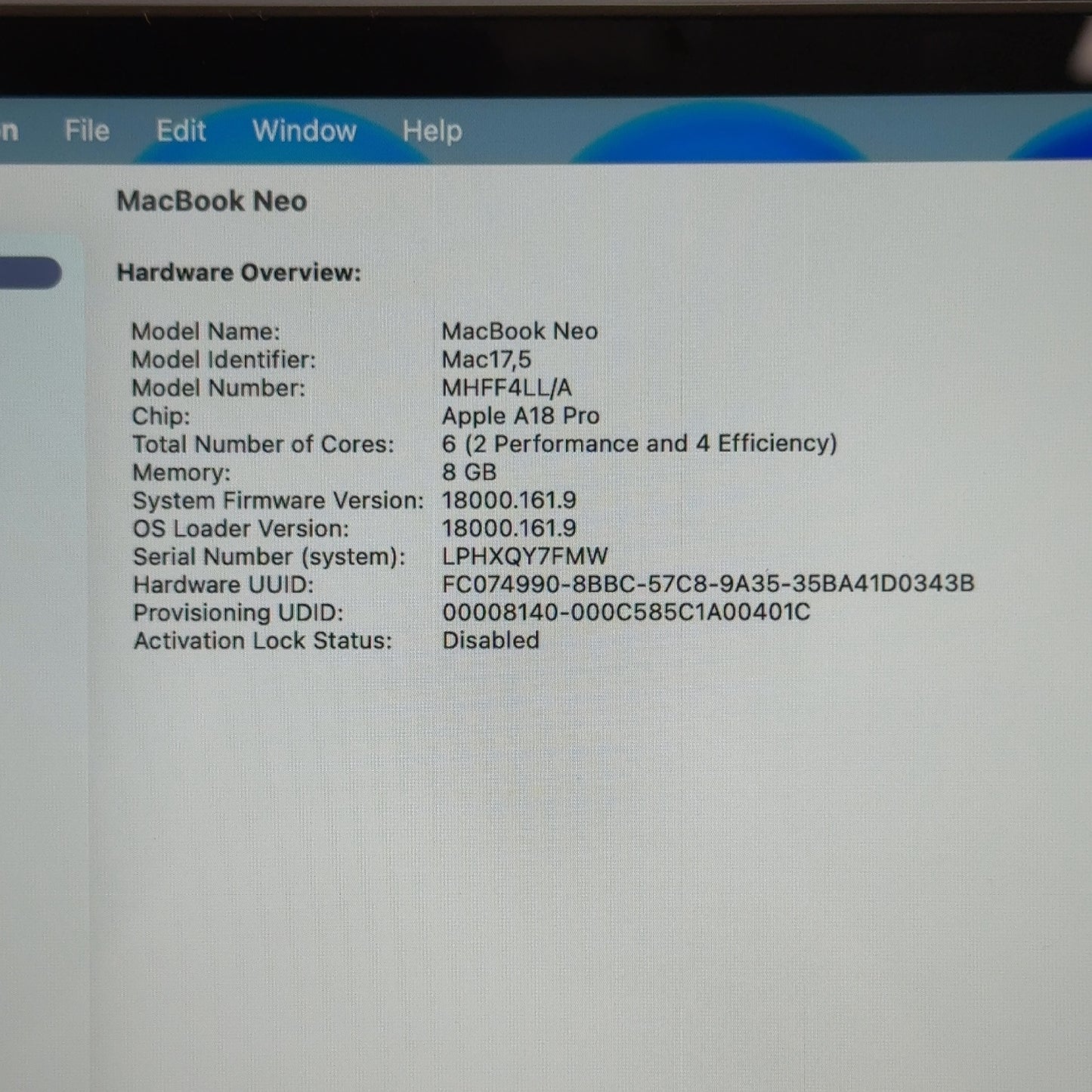Select the Provisioning UDID label
Screen dimensions: 1092x1092
(238, 613)
